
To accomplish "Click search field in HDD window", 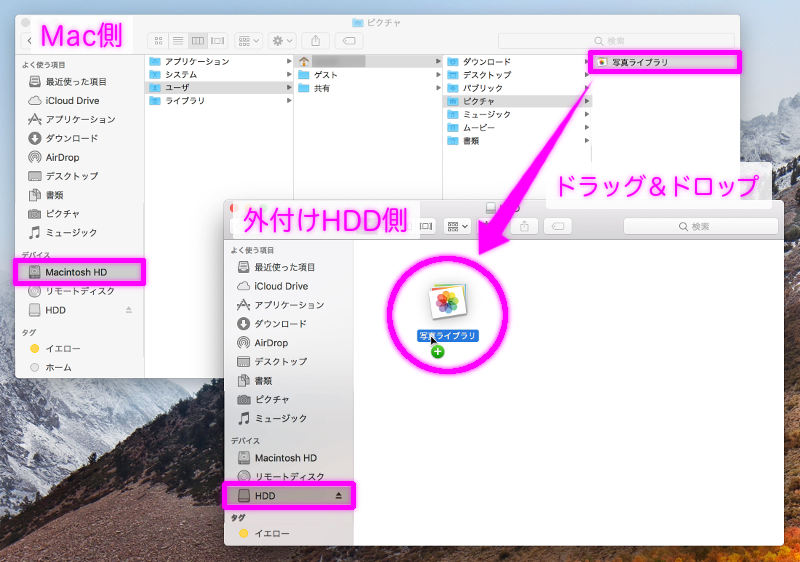I will [x=701, y=226].
